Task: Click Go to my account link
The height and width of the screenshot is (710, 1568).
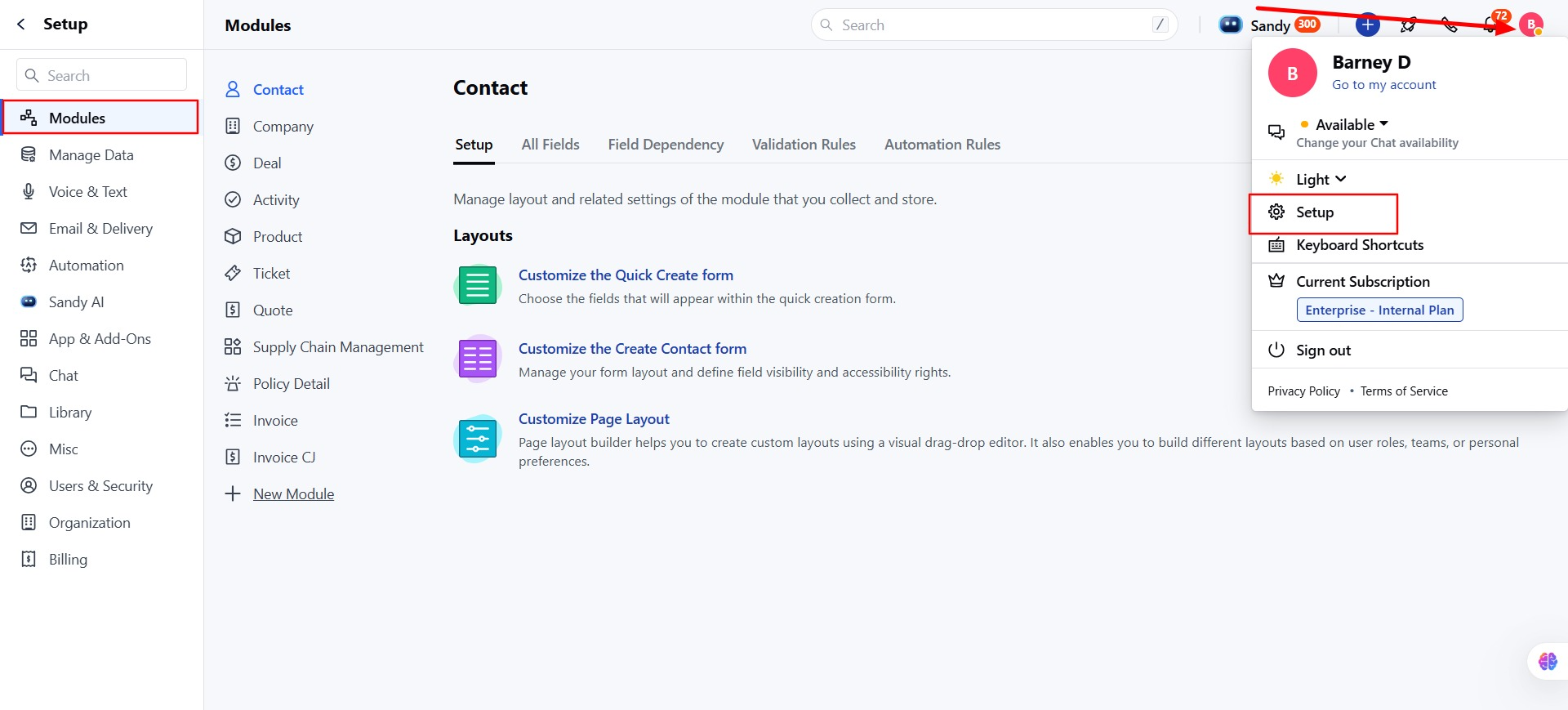Action: click(x=1383, y=84)
